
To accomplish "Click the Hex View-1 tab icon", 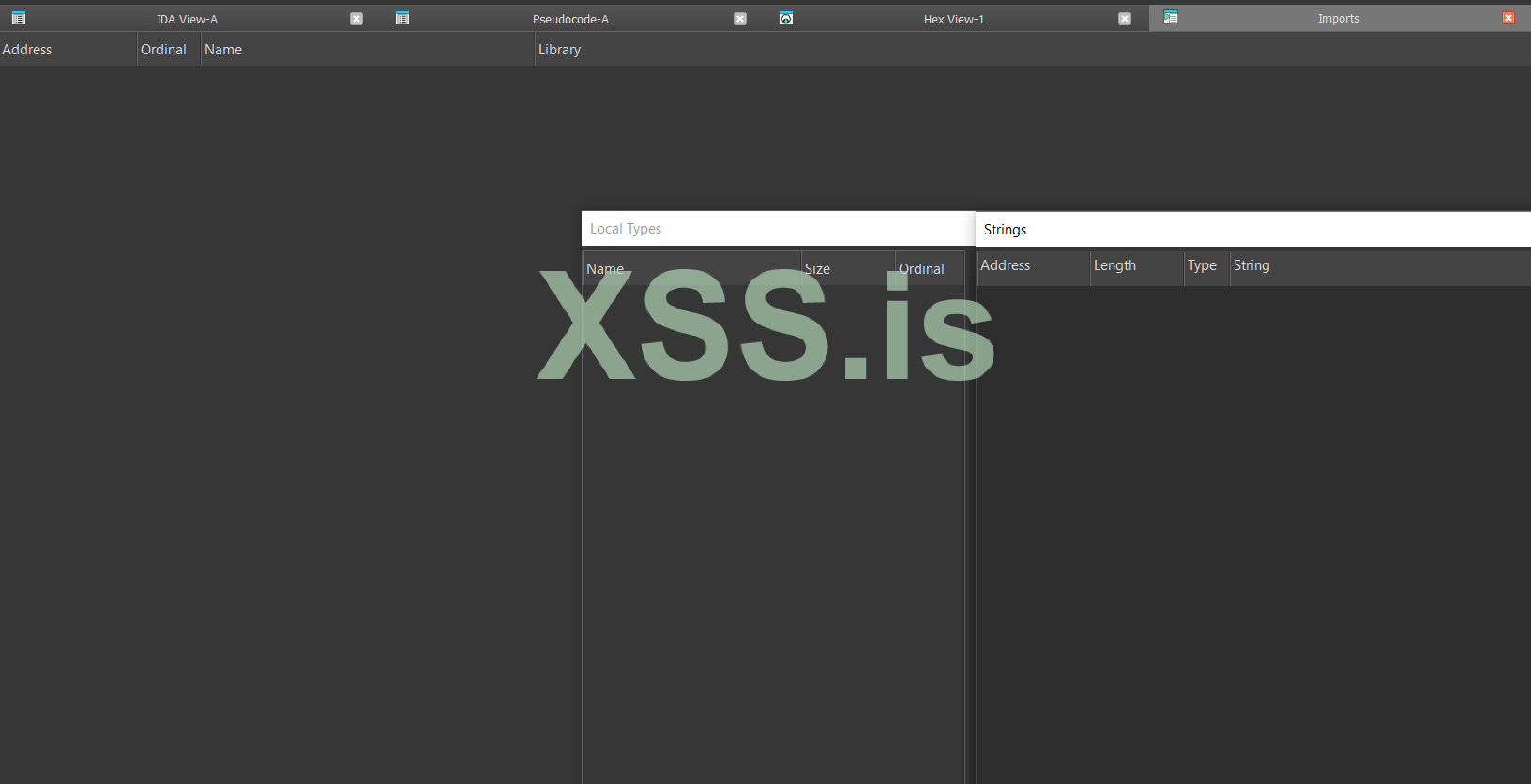I will point(786,18).
